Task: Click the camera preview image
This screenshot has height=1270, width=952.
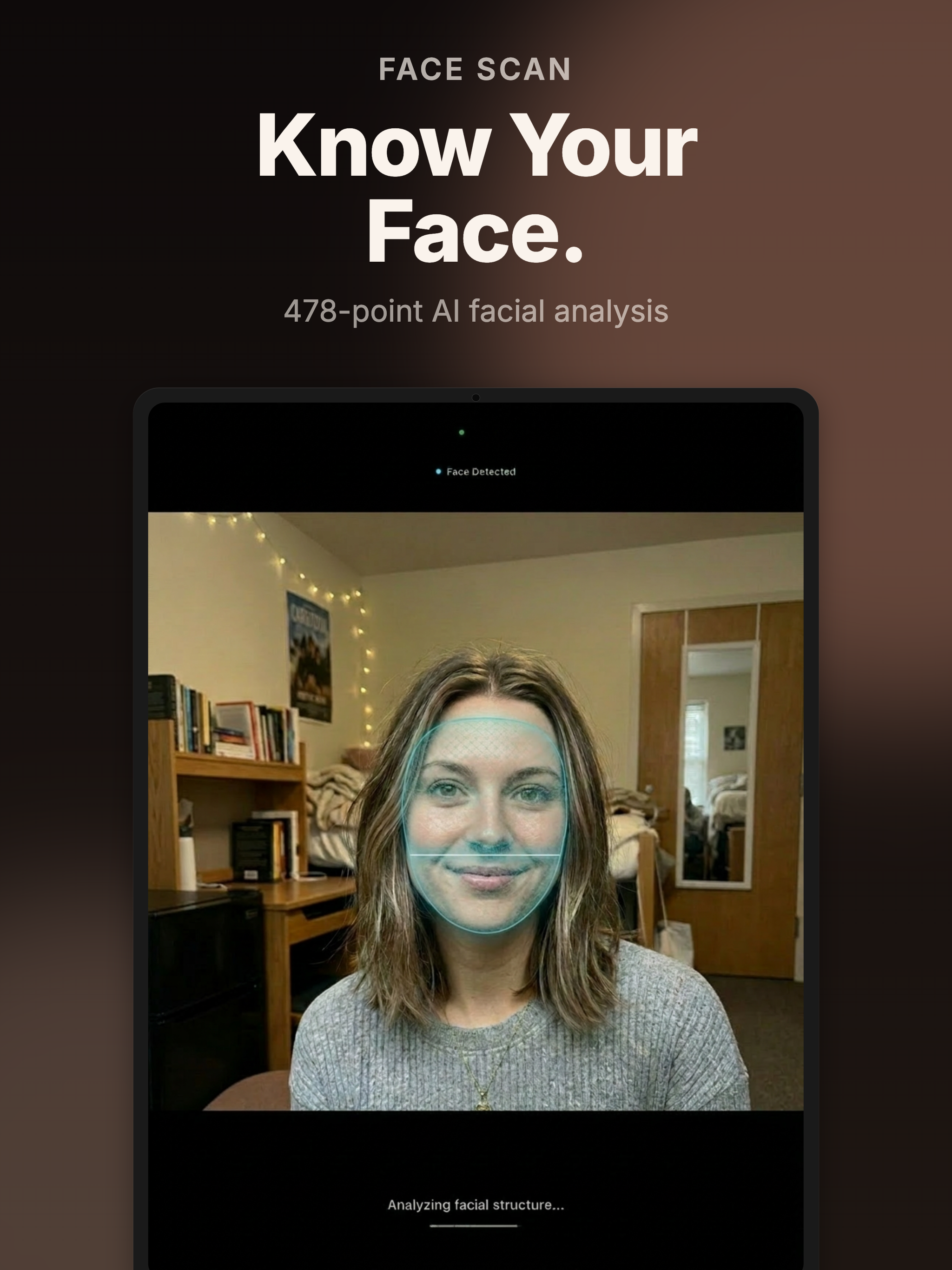Action: [x=476, y=811]
